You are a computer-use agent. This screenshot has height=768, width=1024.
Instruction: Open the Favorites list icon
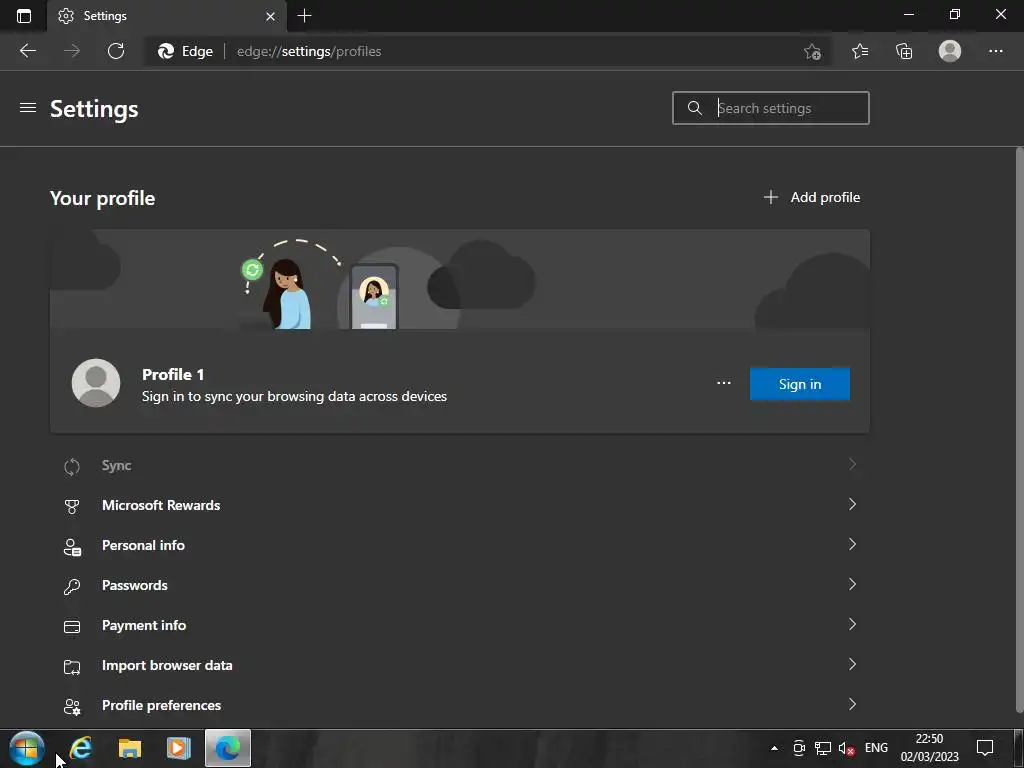[x=860, y=51]
